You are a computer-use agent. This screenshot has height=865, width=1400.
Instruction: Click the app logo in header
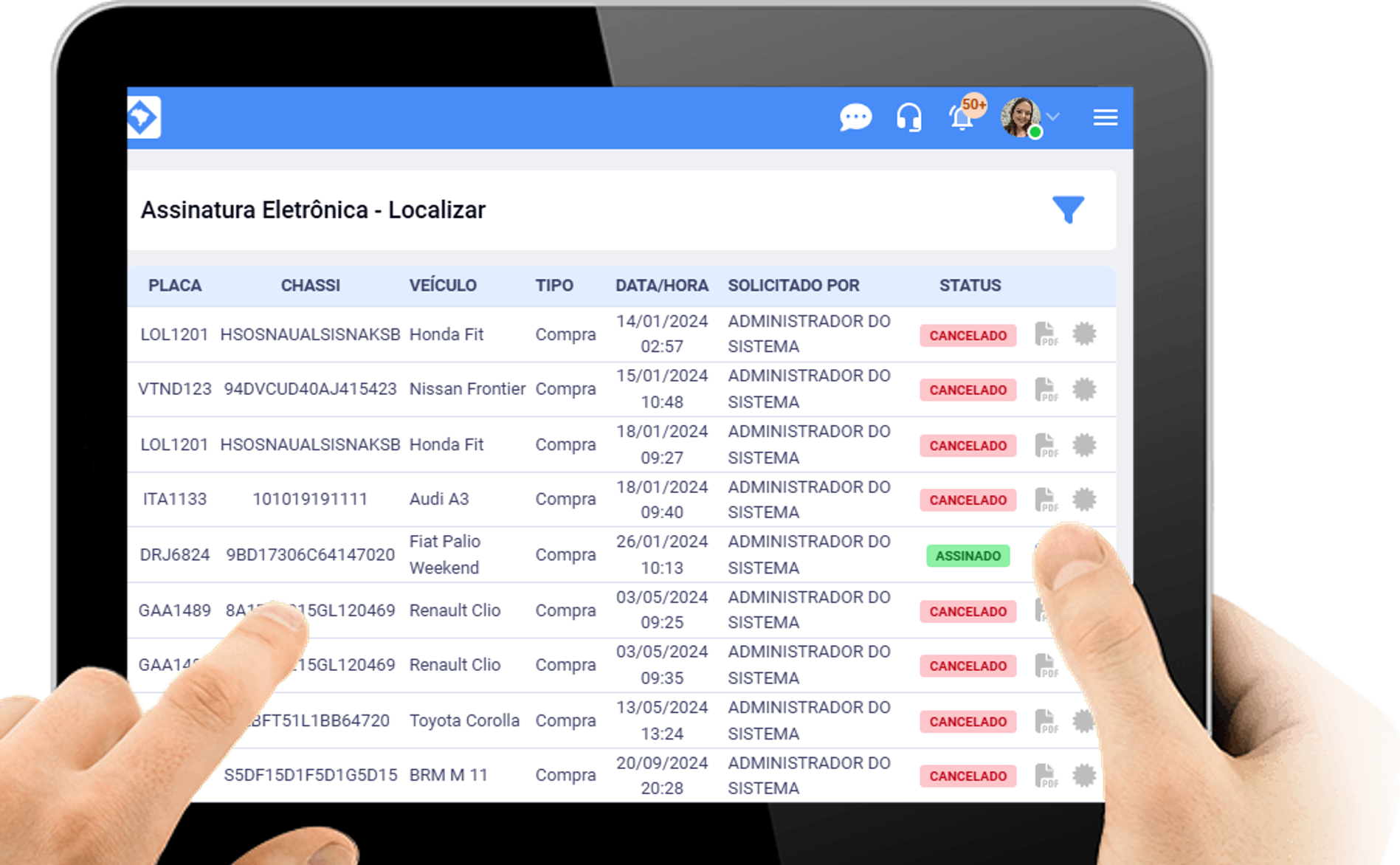coord(143,117)
